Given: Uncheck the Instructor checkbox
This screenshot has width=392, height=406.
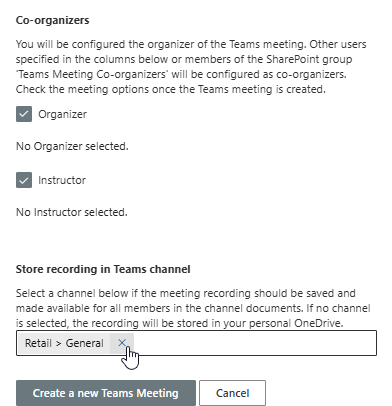Looking at the screenshot, I should pyautogui.click(x=24, y=180).
